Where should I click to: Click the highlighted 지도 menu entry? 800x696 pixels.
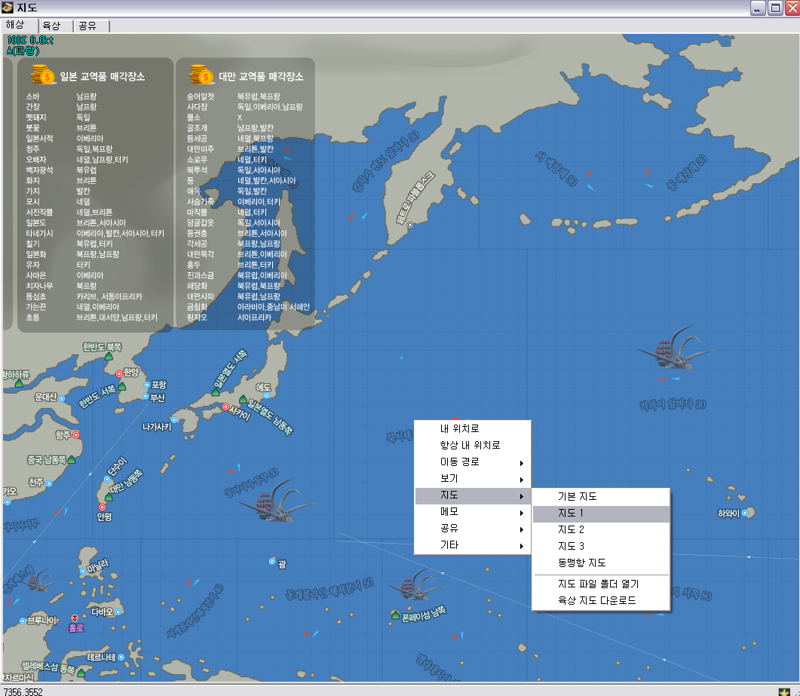click(472, 495)
